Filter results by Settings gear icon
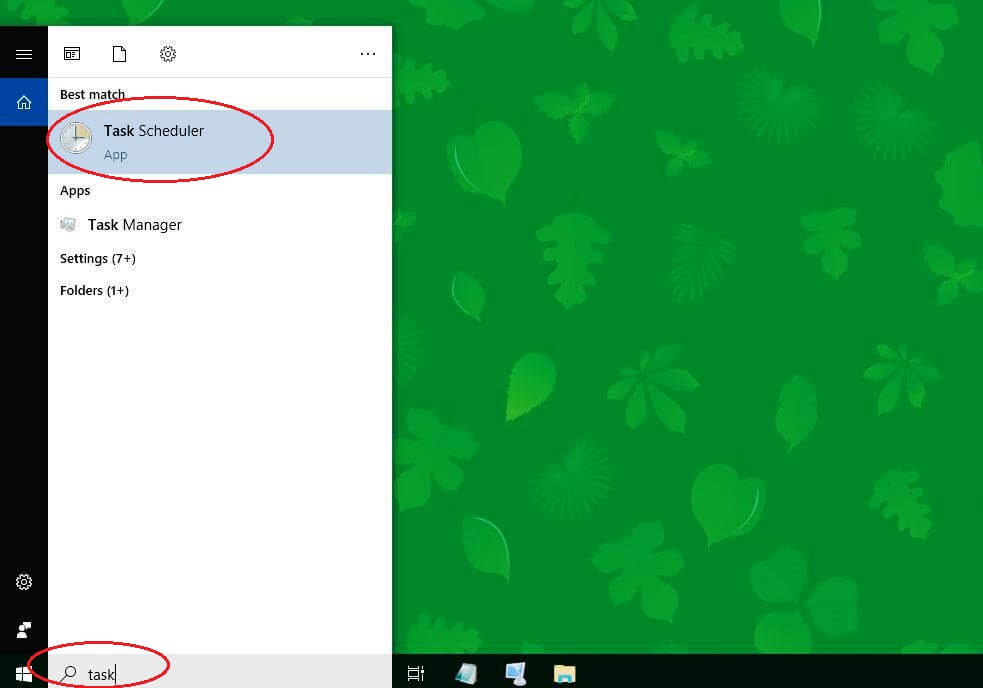 (x=167, y=54)
